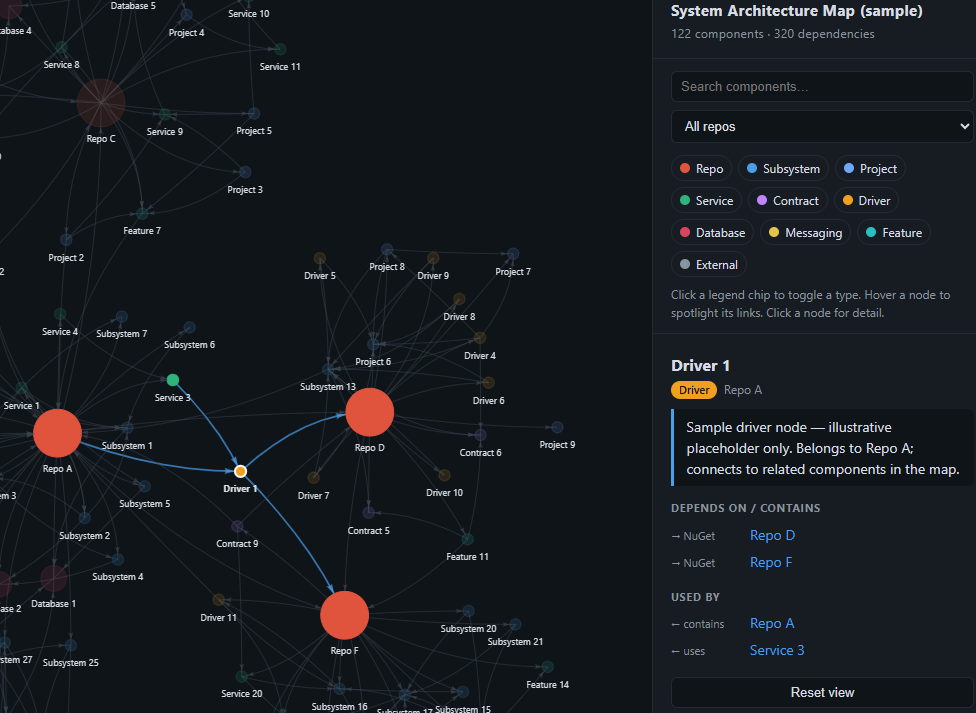The height and width of the screenshot is (713, 976).
Task: Select the Driver 4 node
Action: (x=480, y=338)
